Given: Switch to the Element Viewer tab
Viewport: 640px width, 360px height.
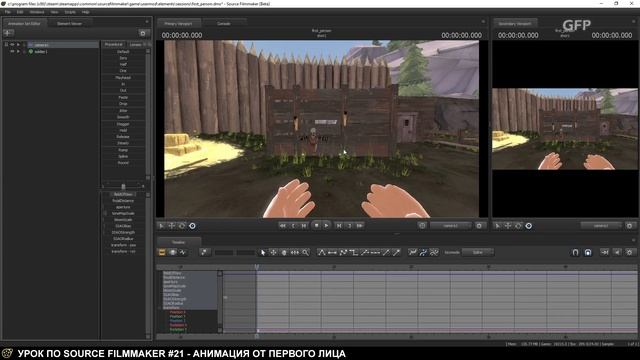Looking at the screenshot, I should pyautogui.click(x=69, y=24).
